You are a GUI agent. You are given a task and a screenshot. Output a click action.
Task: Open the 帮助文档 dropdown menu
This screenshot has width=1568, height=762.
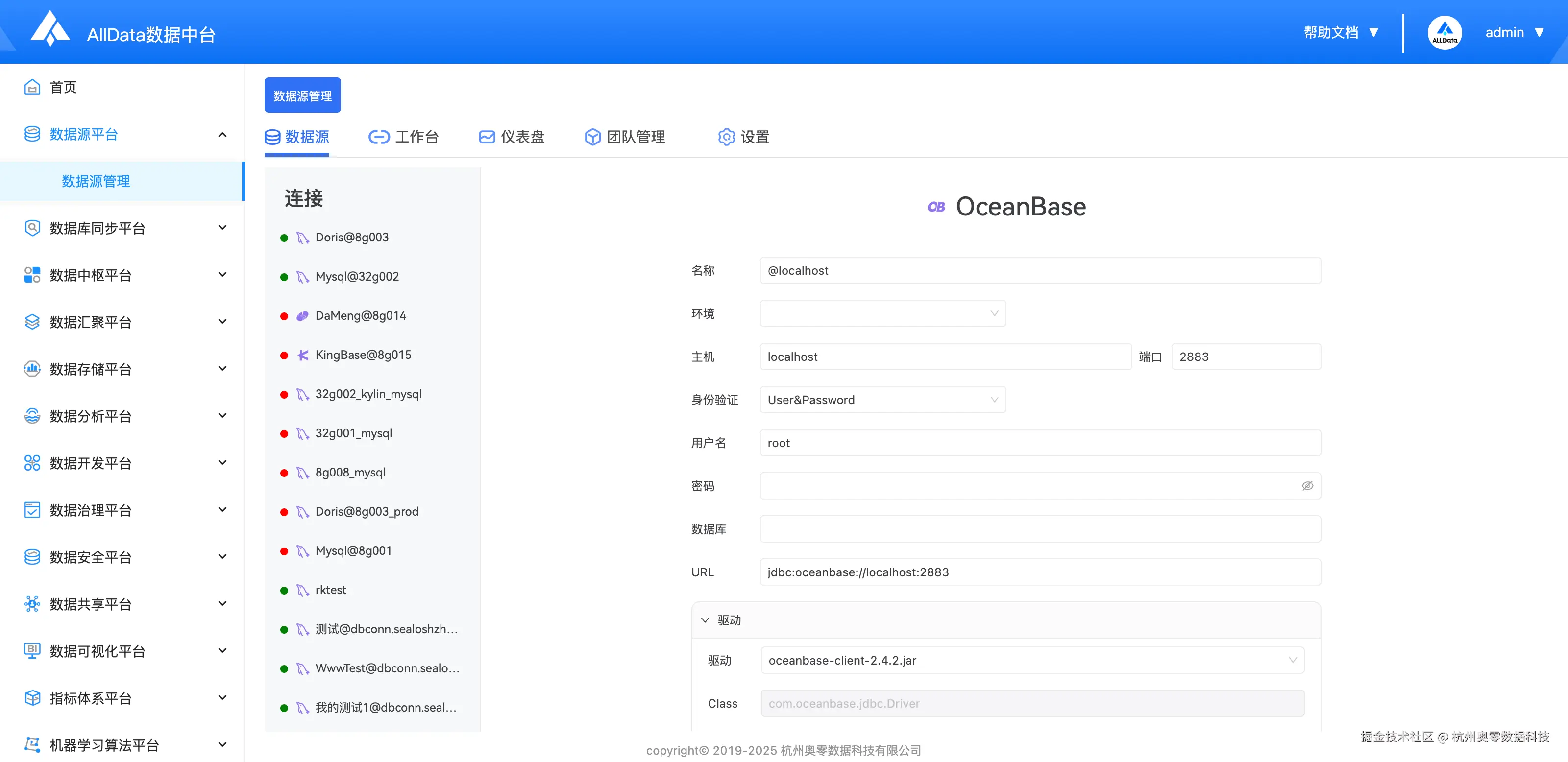[x=1341, y=32]
